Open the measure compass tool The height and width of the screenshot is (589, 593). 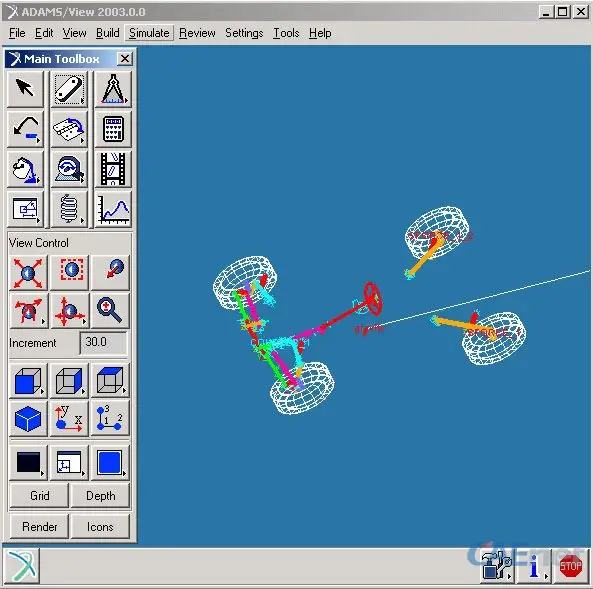coord(113,89)
